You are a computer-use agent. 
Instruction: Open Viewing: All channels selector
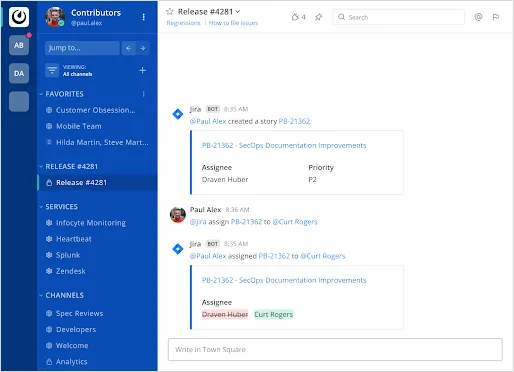tap(77, 70)
